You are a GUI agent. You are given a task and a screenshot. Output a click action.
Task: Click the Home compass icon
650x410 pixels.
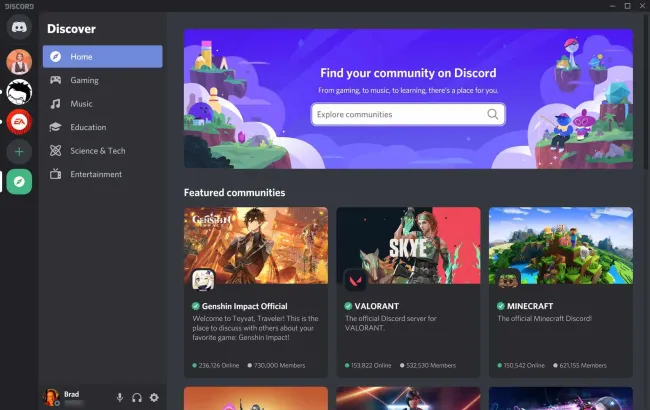[x=56, y=56]
